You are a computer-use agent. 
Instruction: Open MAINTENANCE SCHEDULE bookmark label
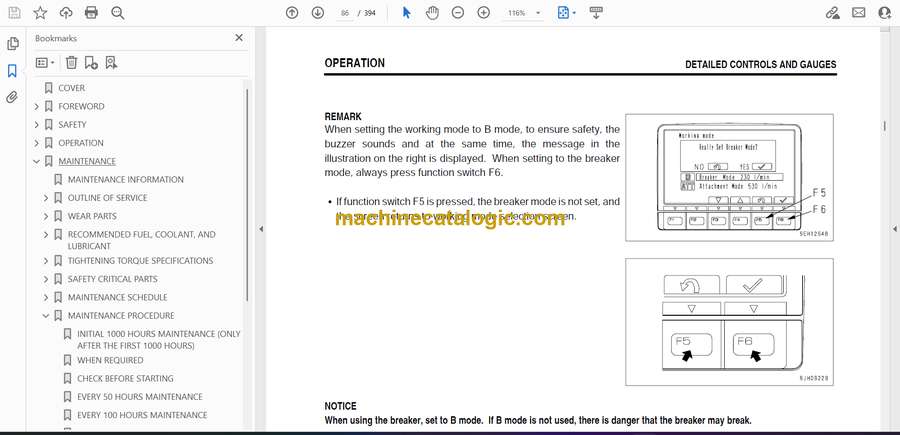tap(118, 297)
